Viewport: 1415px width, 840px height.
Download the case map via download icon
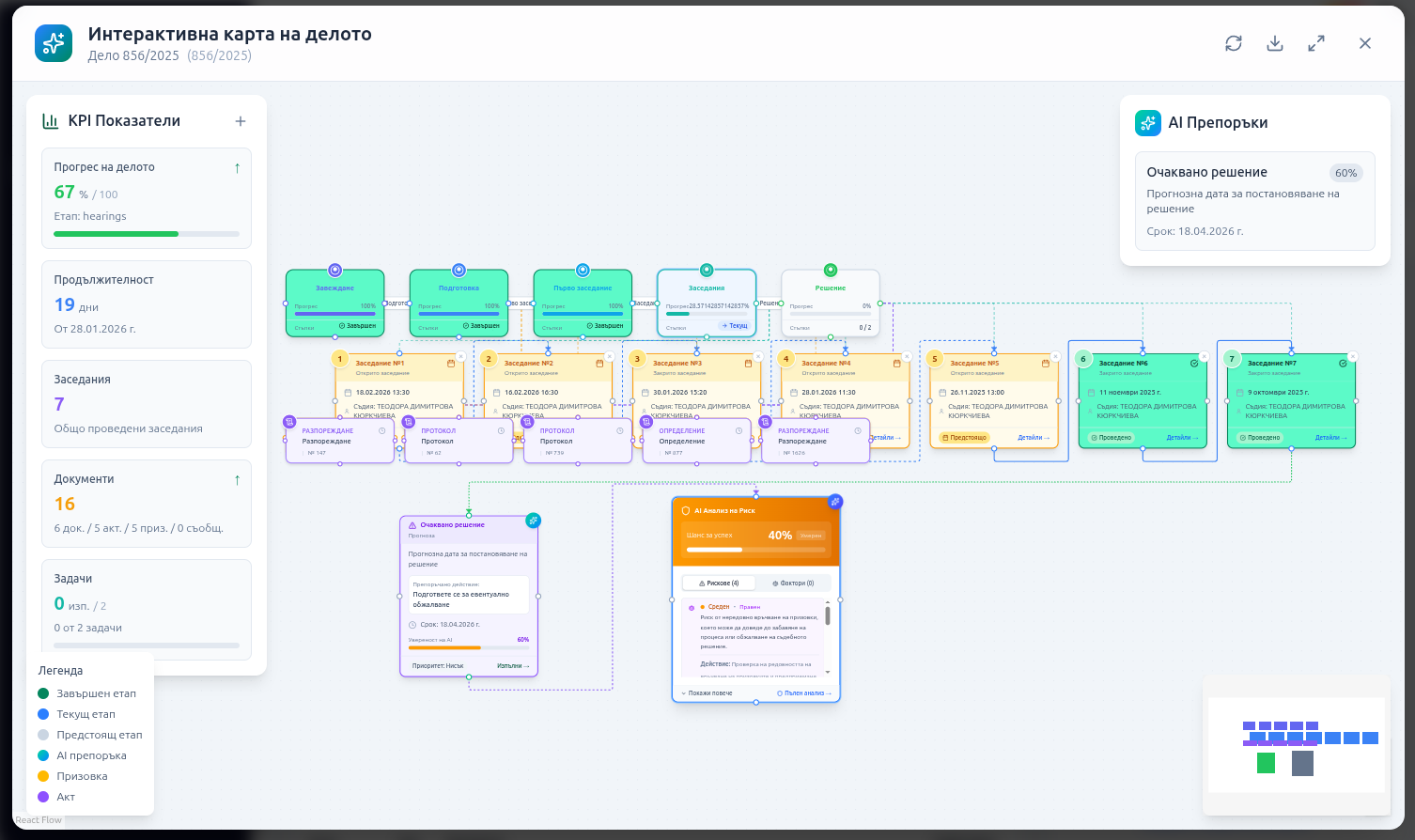tap(1275, 43)
